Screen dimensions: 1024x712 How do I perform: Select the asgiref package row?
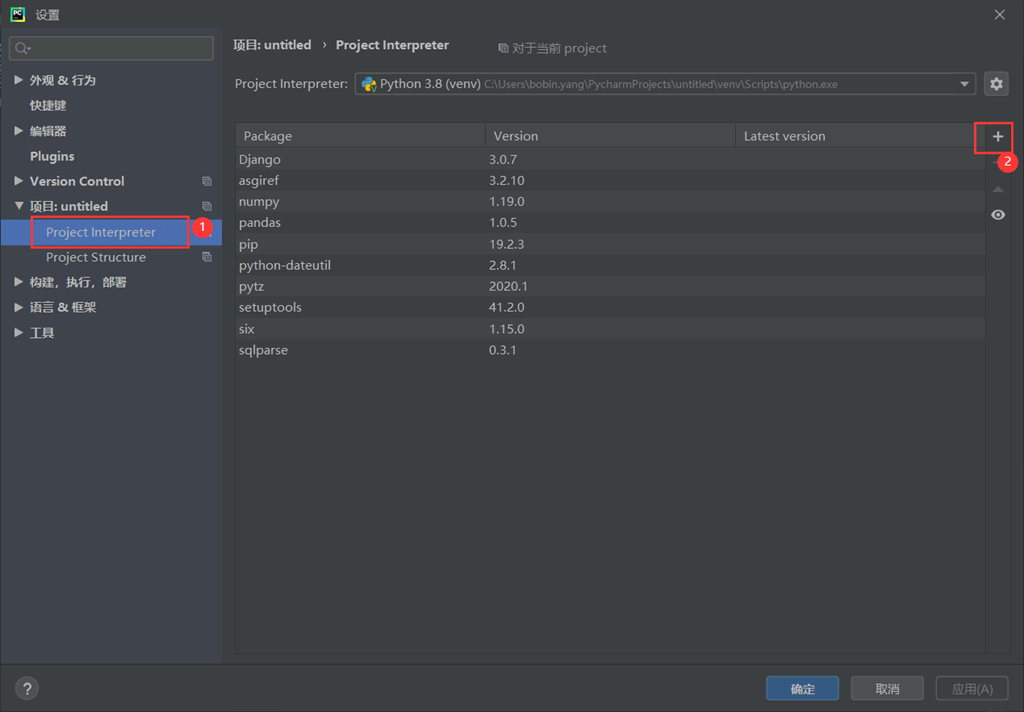610,180
